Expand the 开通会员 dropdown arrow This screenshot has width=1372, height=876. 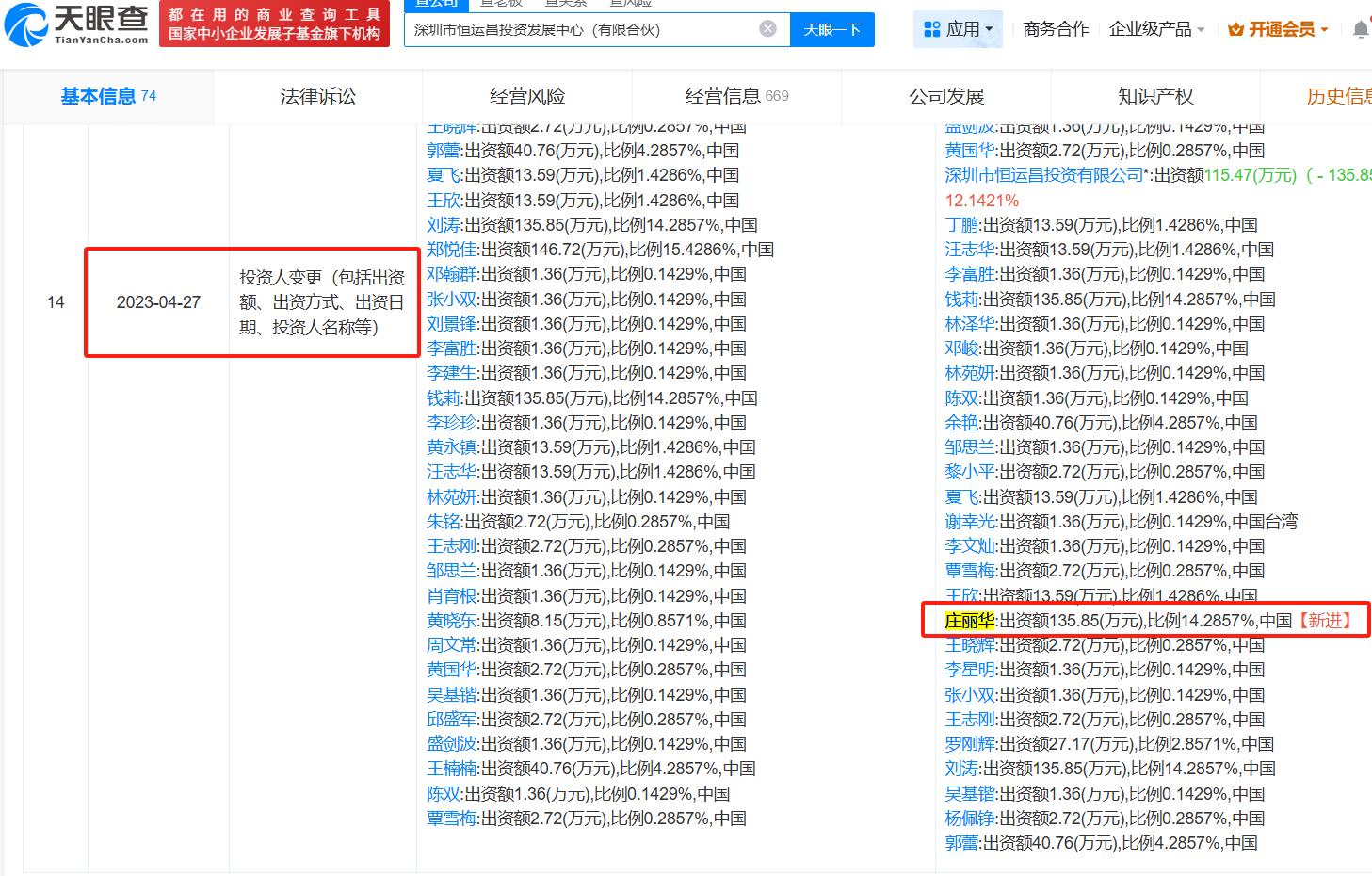coord(1322,29)
